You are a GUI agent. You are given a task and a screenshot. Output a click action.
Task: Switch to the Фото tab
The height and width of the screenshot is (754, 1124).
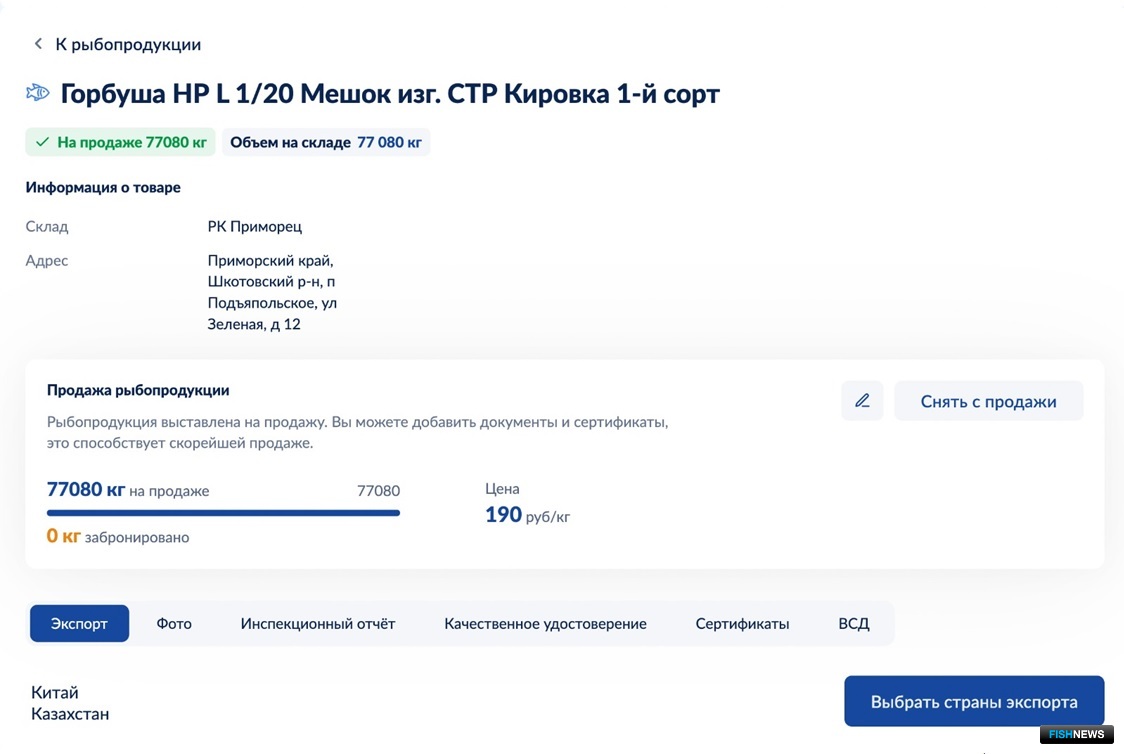[x=174, y=624]
